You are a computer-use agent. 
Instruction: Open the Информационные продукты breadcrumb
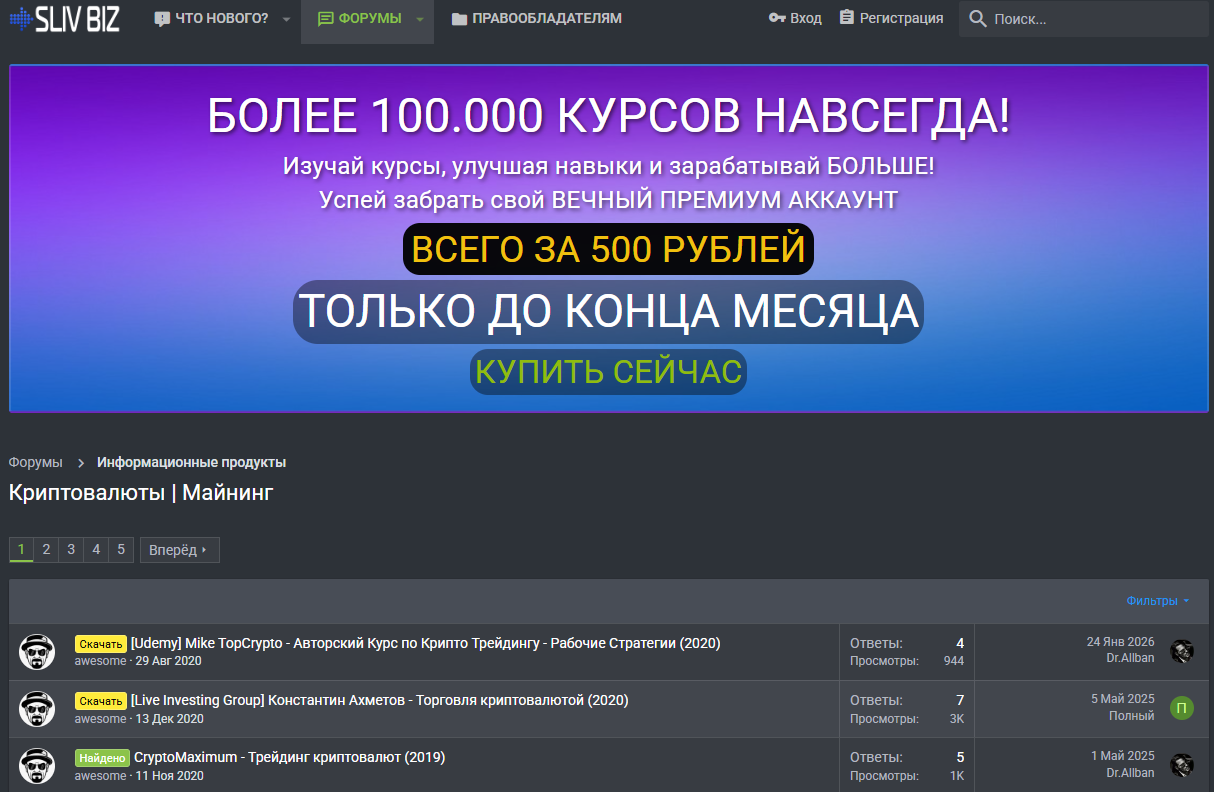tap(191, 462)
